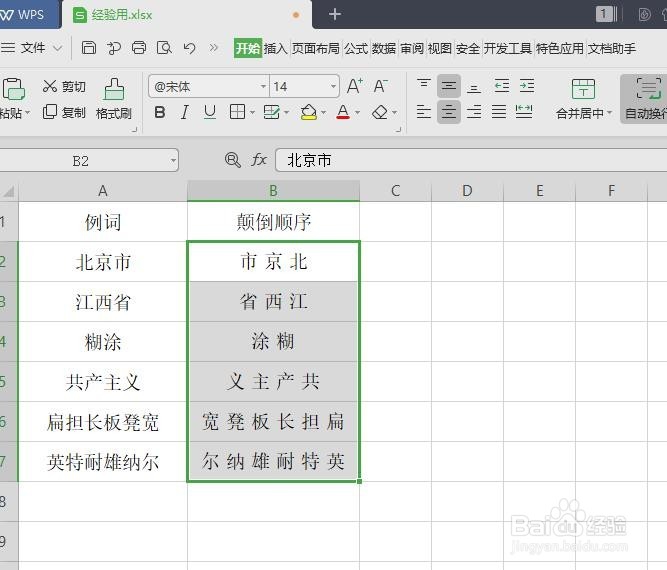The height and width of the screenshot is (570, 667).
Task: Align text left
Action: 424,112
